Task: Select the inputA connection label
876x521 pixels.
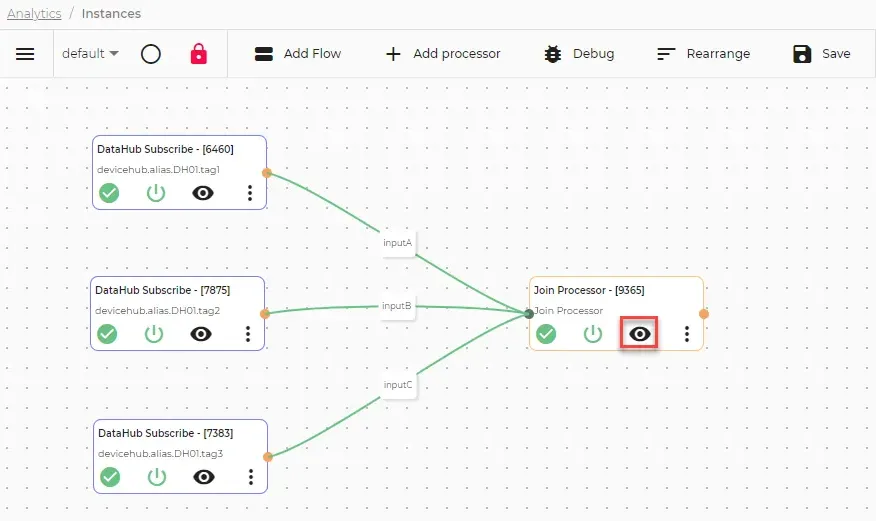Action: [398, 243]
